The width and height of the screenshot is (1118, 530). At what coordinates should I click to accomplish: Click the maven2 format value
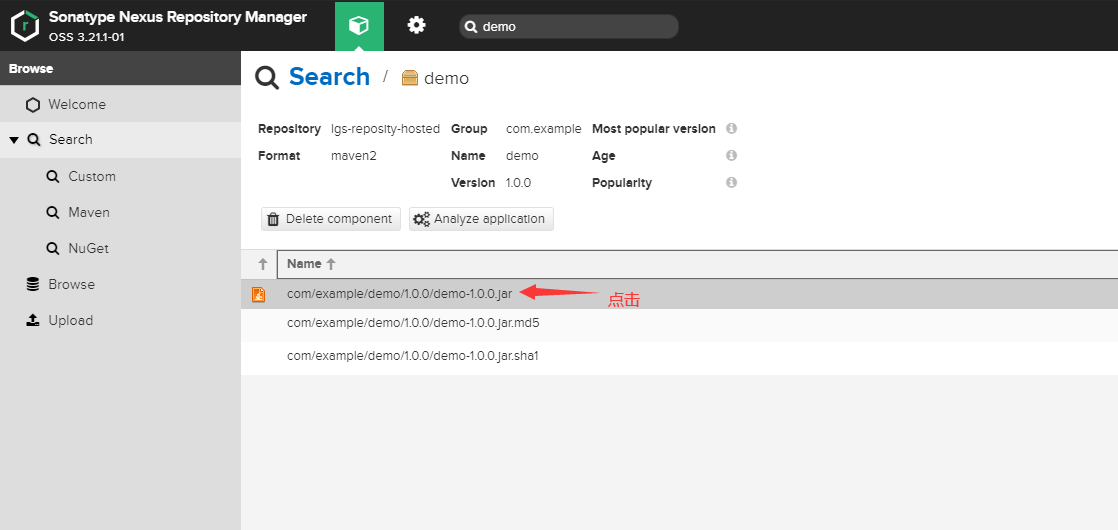tap(354, 156)
